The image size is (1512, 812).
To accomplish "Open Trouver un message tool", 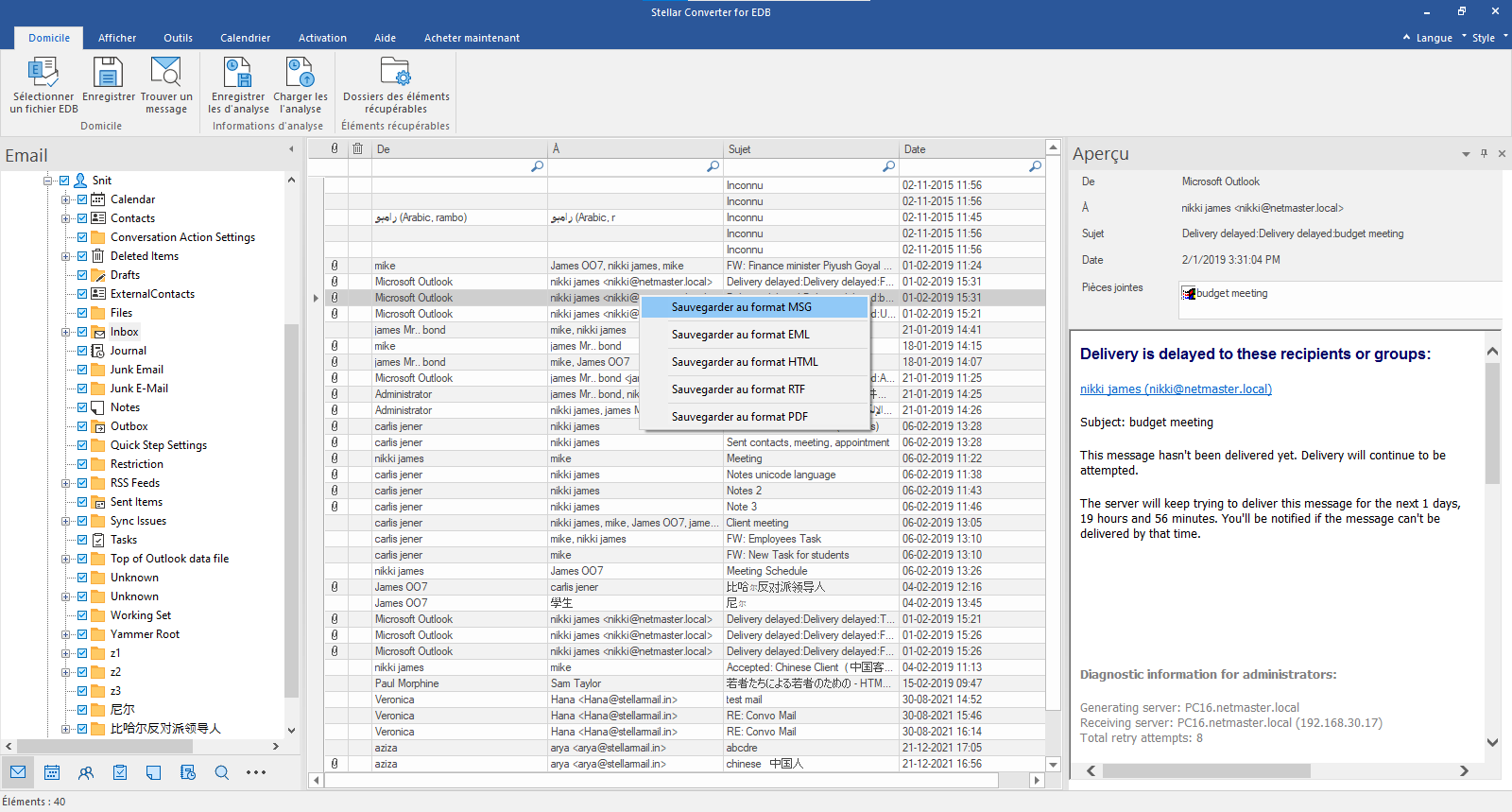I will coord(166,73).
